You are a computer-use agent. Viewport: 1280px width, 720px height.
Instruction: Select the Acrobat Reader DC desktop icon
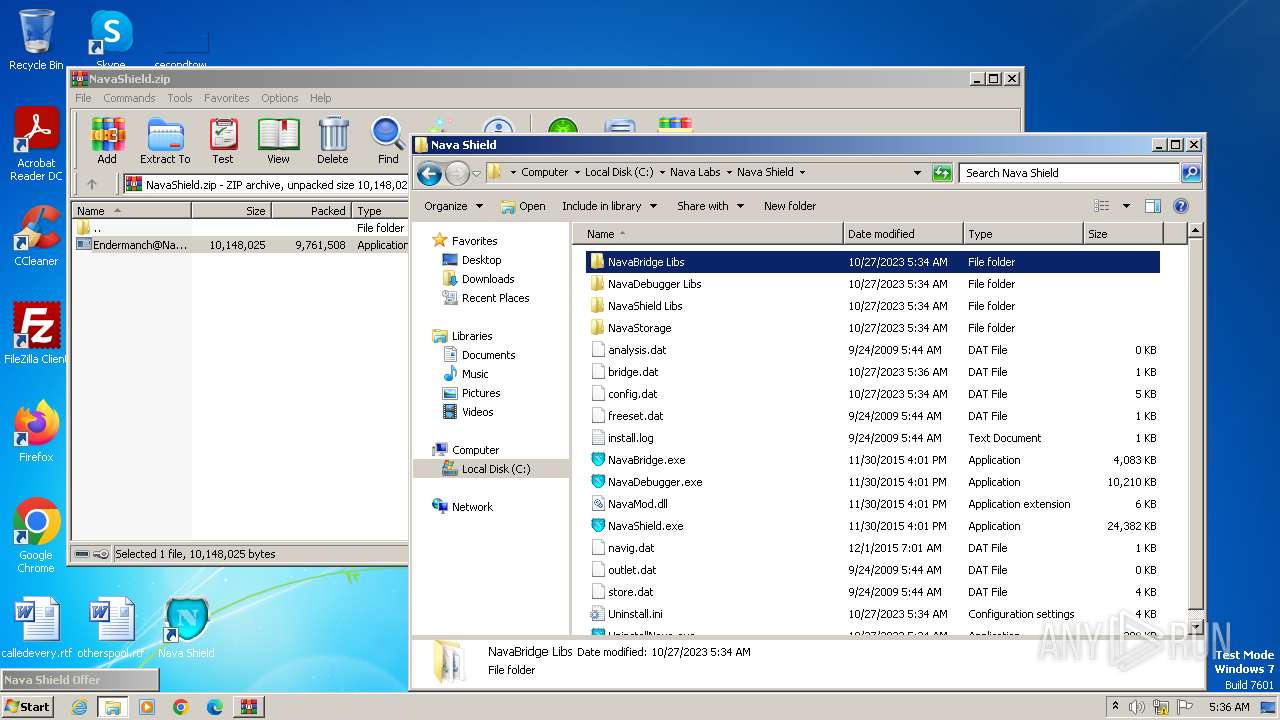tap(36, 145)
